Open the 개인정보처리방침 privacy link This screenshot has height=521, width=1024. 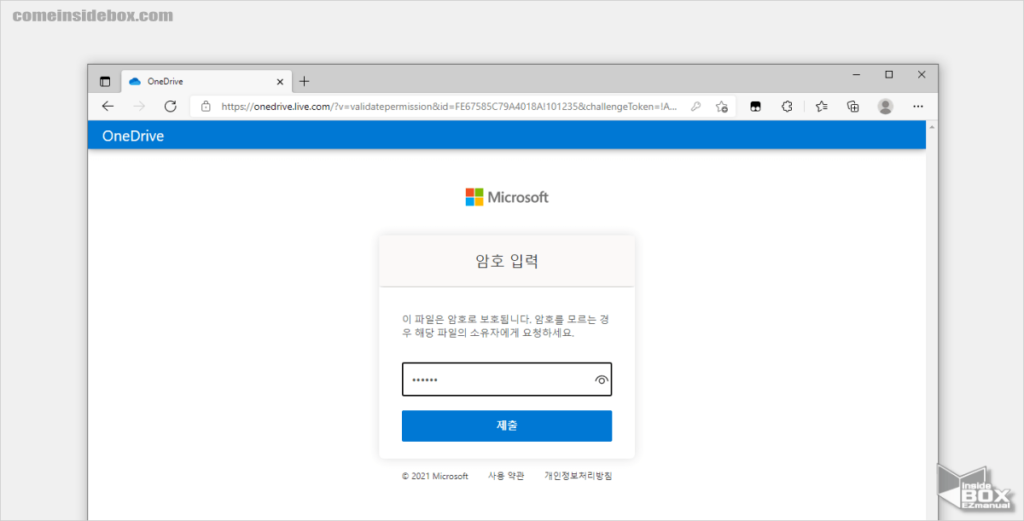point(577,476)
